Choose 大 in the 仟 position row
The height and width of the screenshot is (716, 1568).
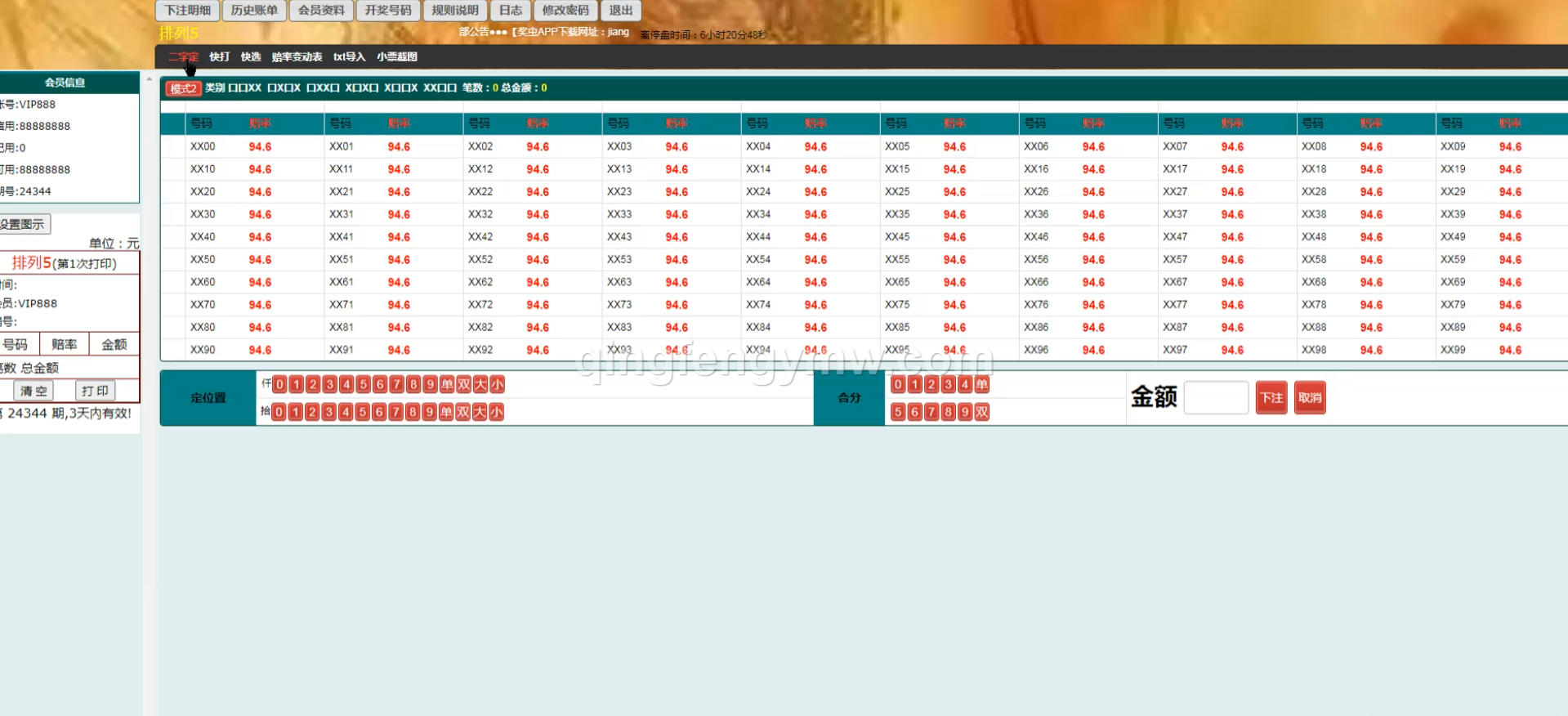click(480, 384)
